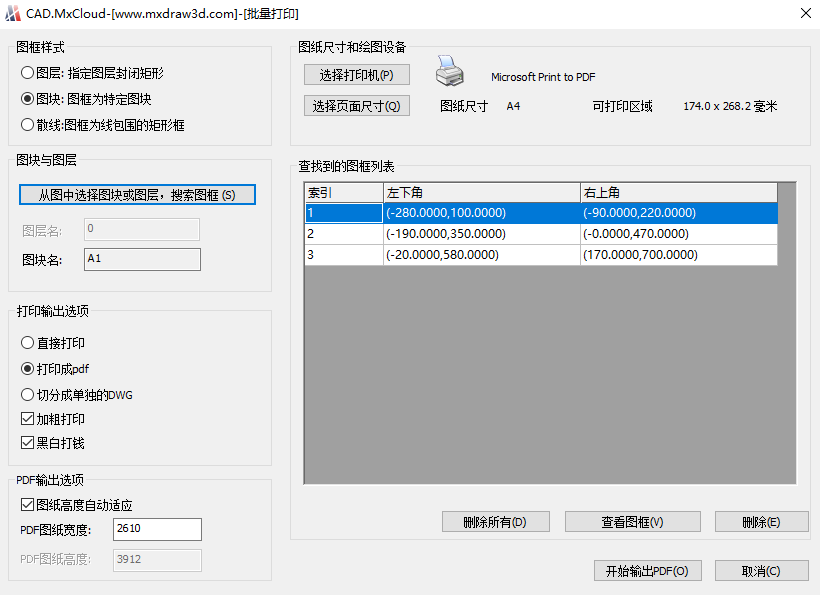Click 开始输出PDF(O) button
Image resolution: width=820 pixels, height=595 pixels.
pyautogui.click(x=647, y=571)
